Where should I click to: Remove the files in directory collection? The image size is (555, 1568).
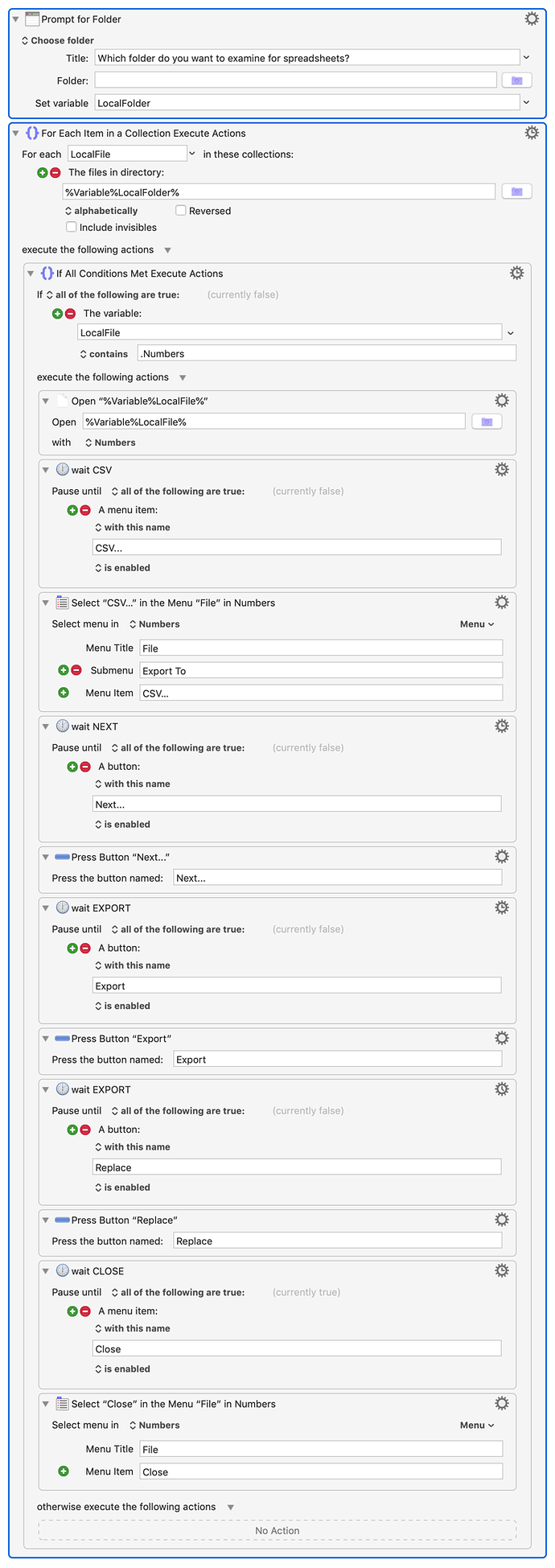coord(55,172)
